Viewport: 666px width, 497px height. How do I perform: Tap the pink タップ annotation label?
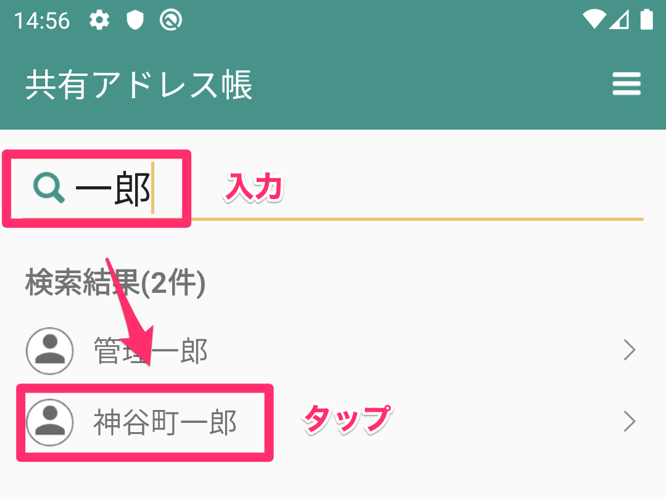(x=347, y=419)
